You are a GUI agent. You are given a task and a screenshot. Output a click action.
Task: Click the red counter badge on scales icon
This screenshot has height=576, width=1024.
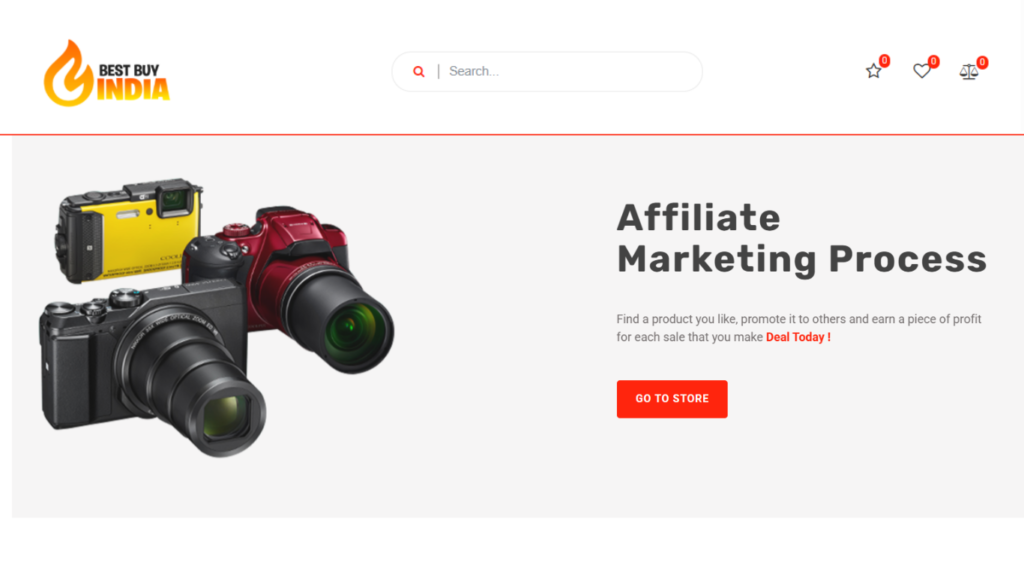pyautogui.click(x=982, y=63)
